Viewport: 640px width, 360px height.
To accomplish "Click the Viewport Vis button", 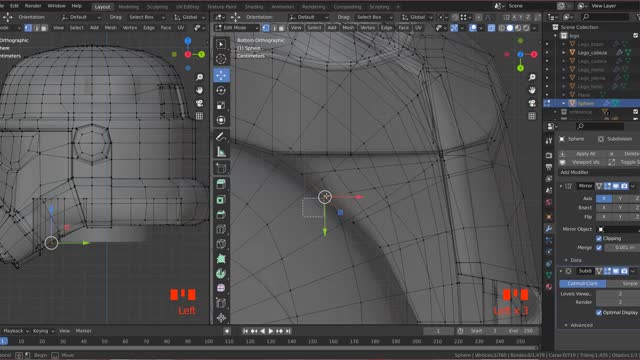I will (x=581, y=162).
